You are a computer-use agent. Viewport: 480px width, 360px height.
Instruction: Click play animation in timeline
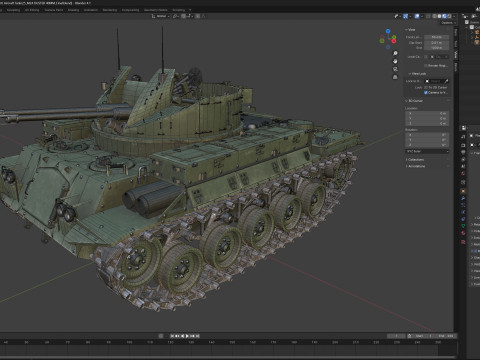point(187,336)
